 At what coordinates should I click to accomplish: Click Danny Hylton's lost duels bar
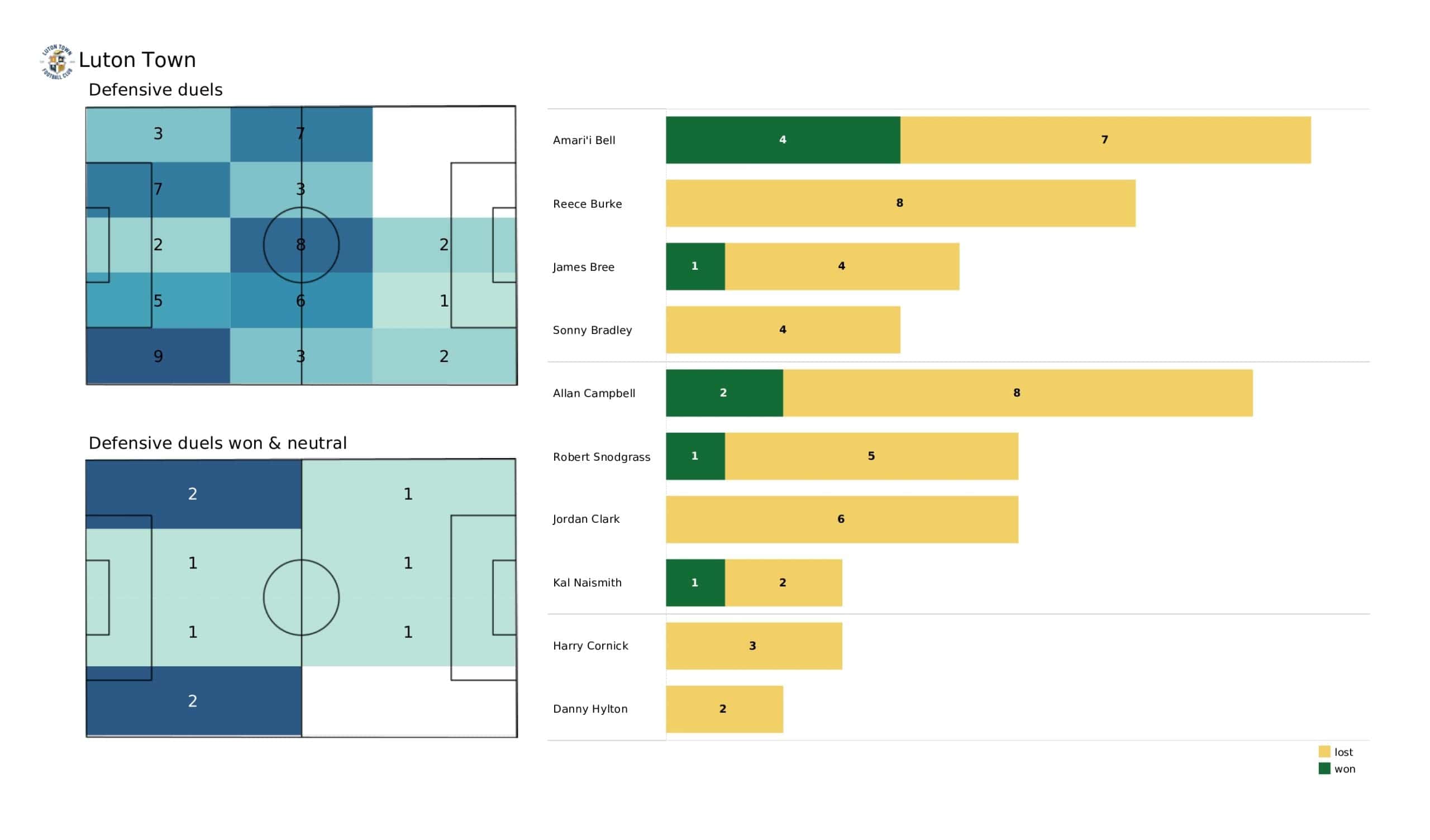(x=724, y=709)
